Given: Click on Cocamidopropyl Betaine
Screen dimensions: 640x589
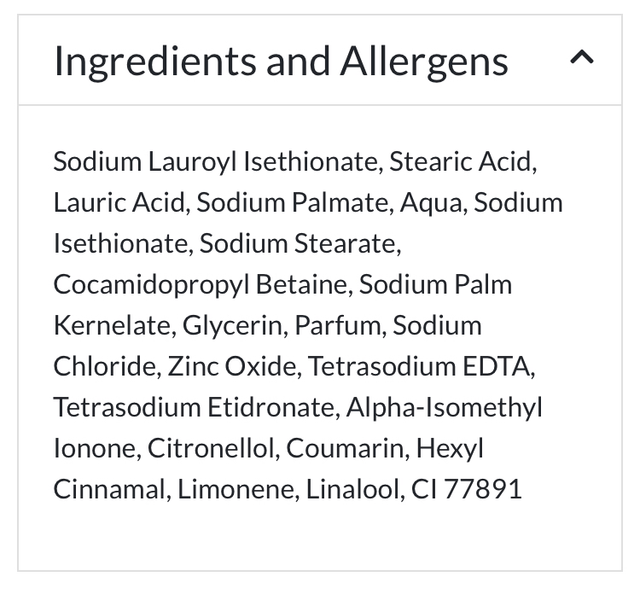Looking at the screenshot, I should (200, 284).
